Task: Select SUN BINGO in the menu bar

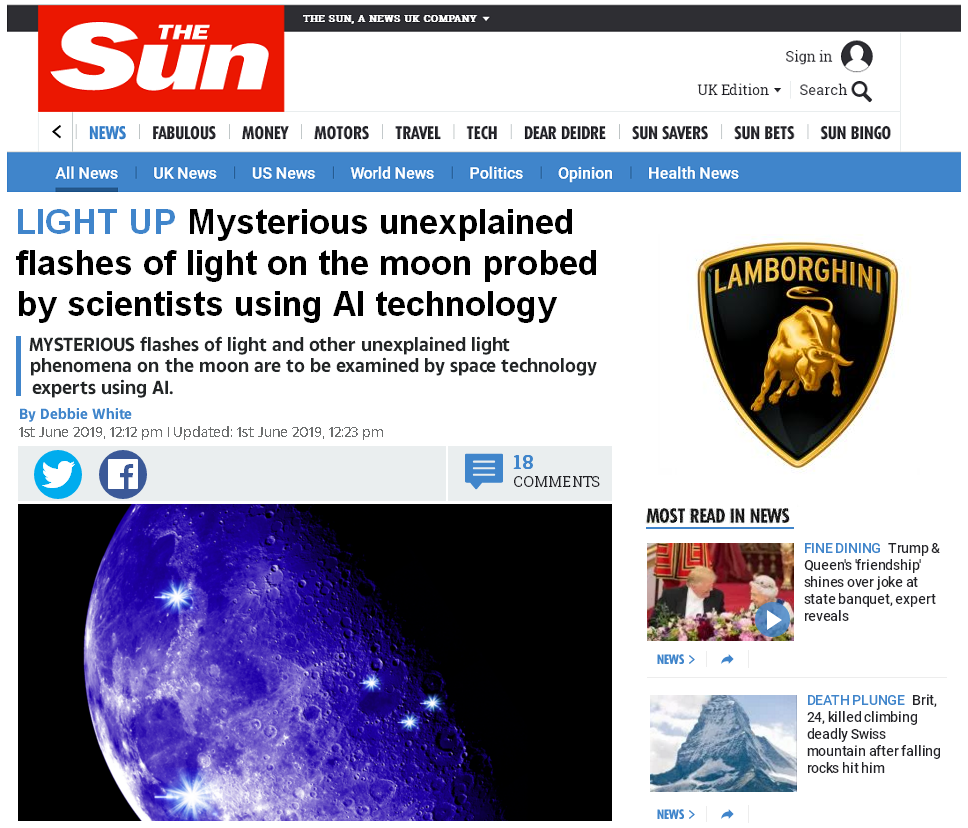Action: [x=855, y=133]
